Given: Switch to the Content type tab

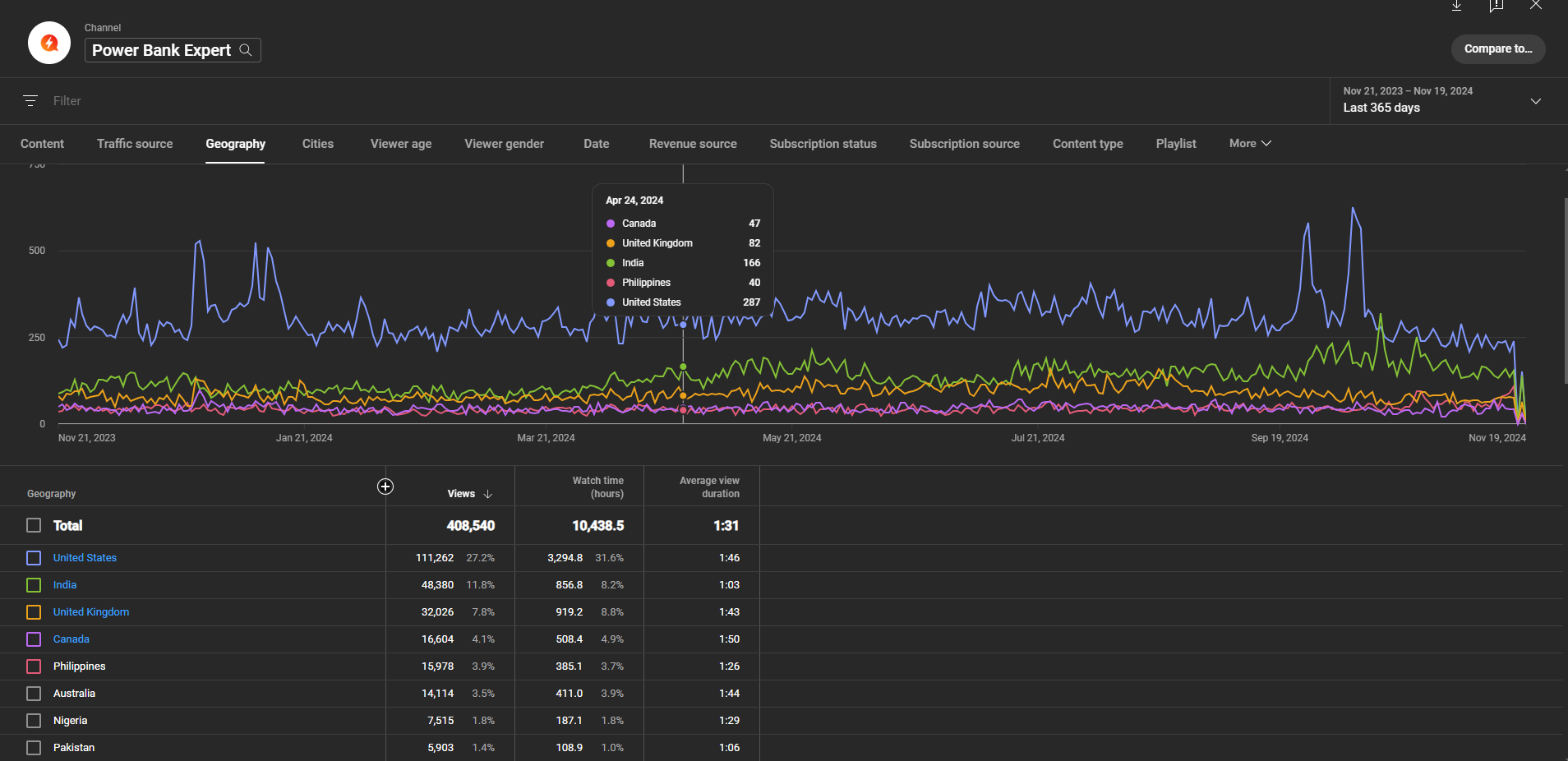Looking at the screenshot, I should pyautogui.click(x=1088, y=144).
